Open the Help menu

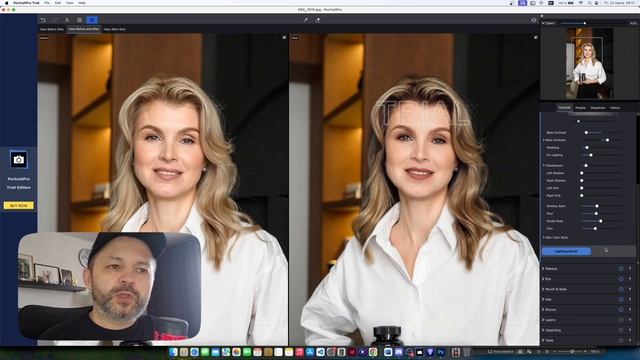tap(82, 3)
